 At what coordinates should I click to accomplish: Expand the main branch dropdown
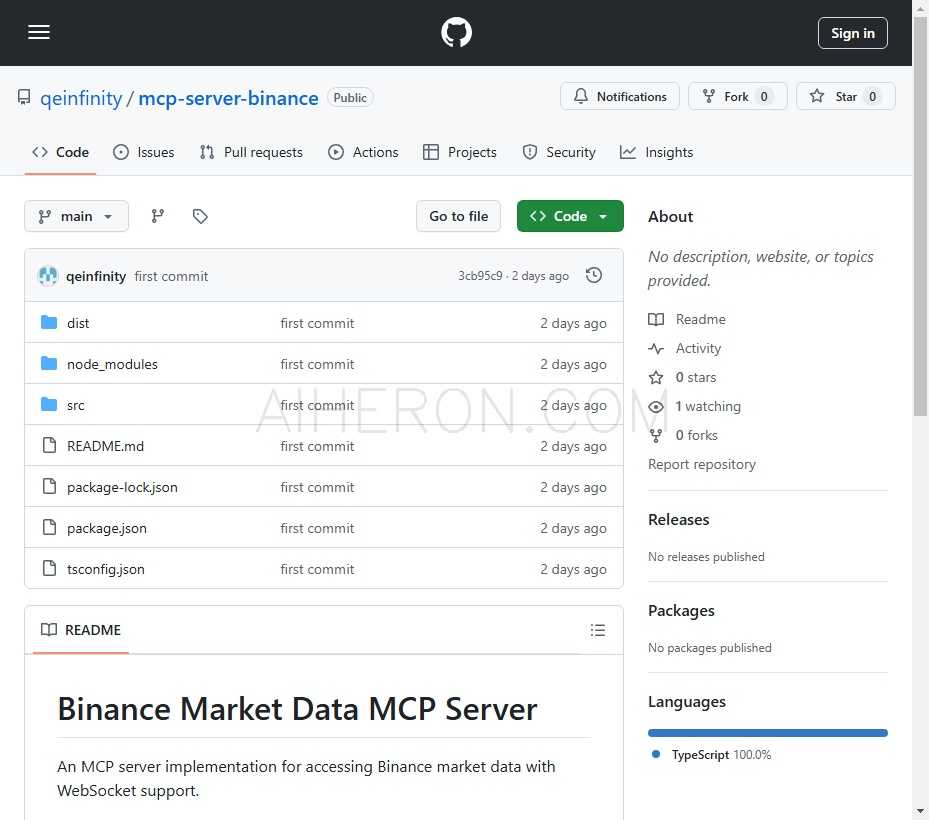pyautogui.click(x=76, y=216)
